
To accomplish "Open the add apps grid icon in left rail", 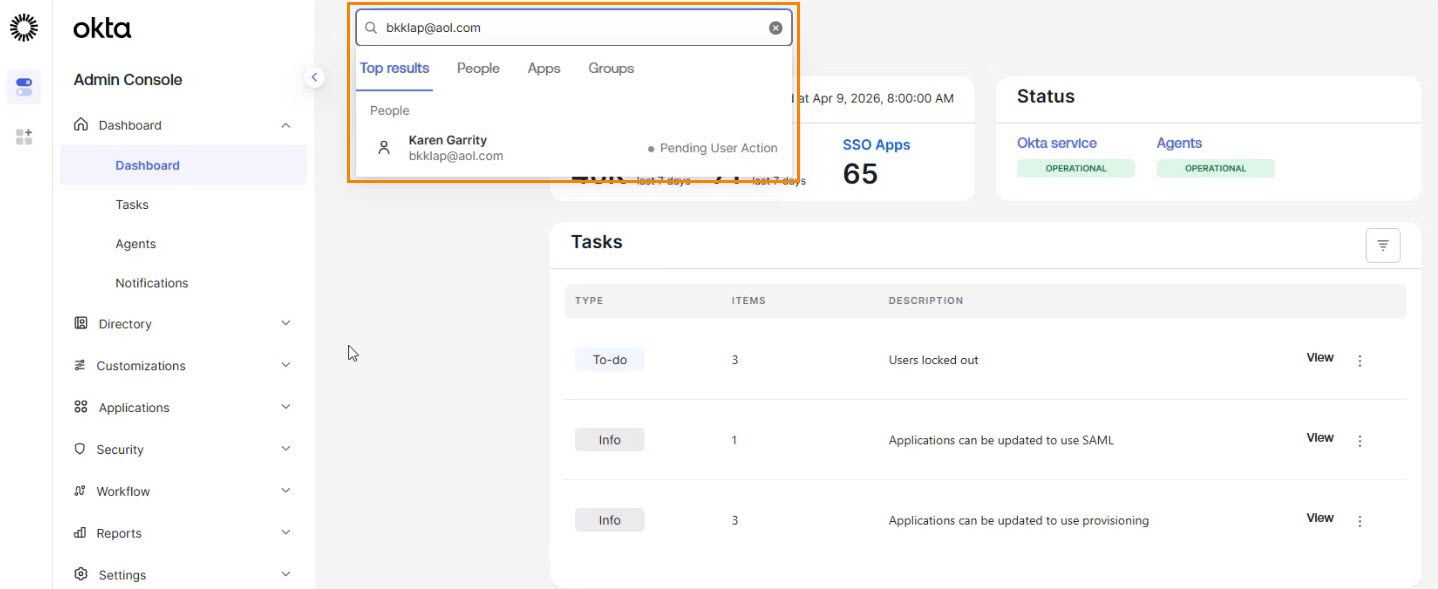I will click(24, 137).
